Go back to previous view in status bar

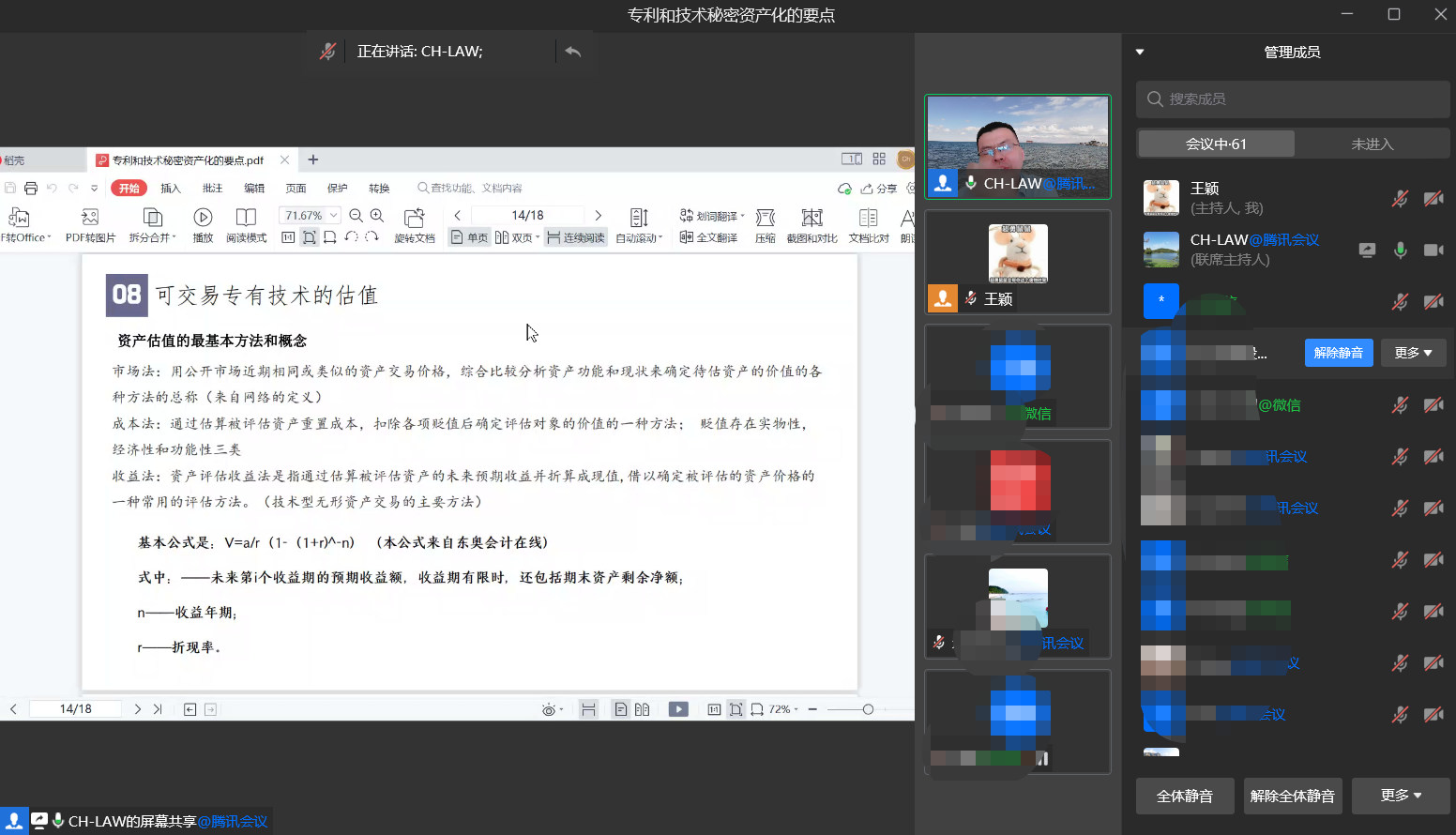click(190, 709)
